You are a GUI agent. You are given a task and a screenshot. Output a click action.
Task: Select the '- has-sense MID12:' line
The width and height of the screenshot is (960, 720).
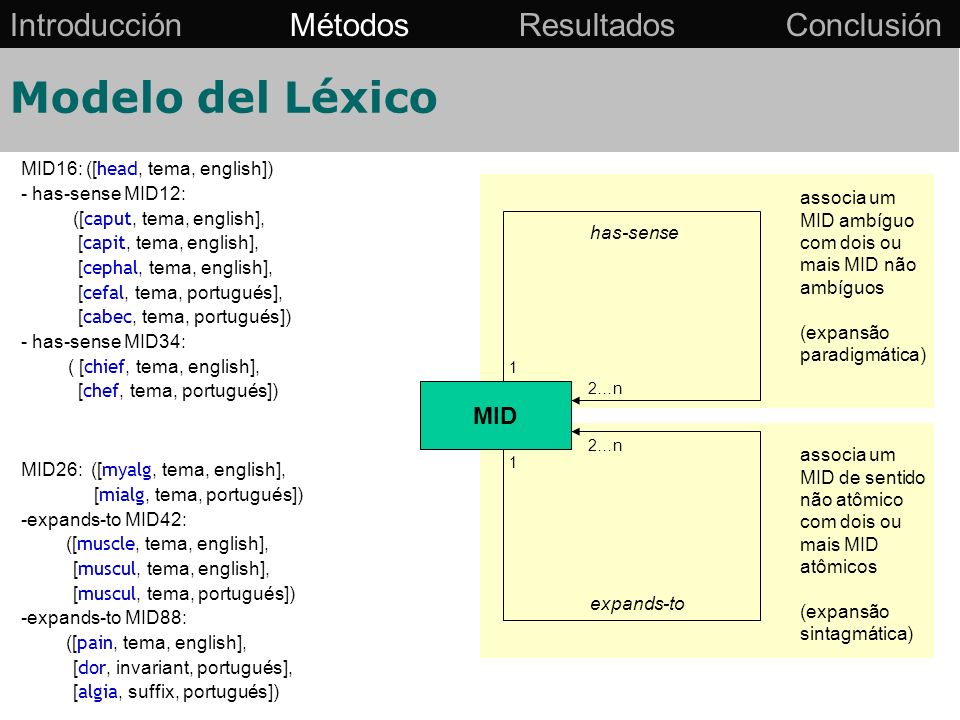103,193
